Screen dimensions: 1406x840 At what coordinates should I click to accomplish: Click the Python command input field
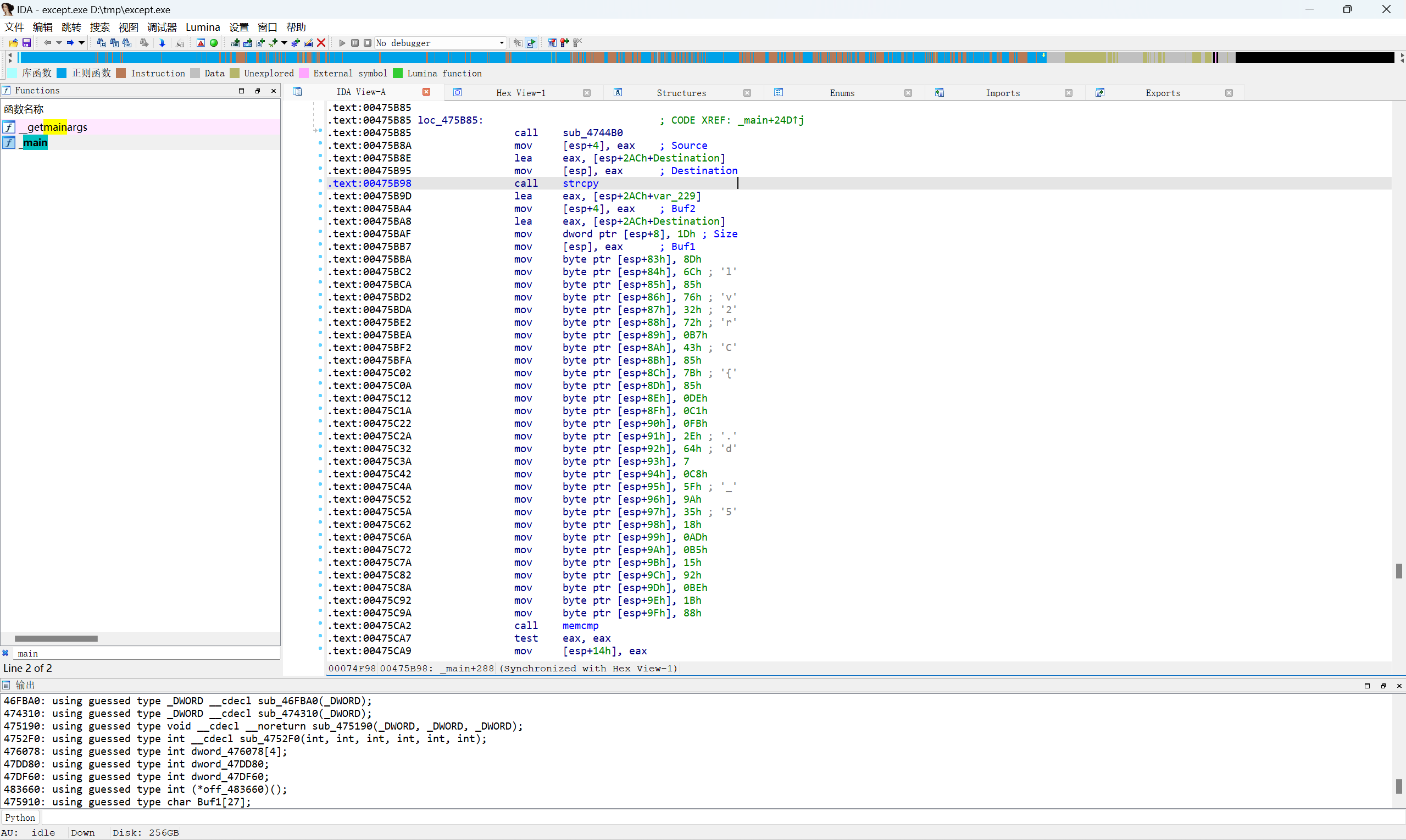click(723, 817)
